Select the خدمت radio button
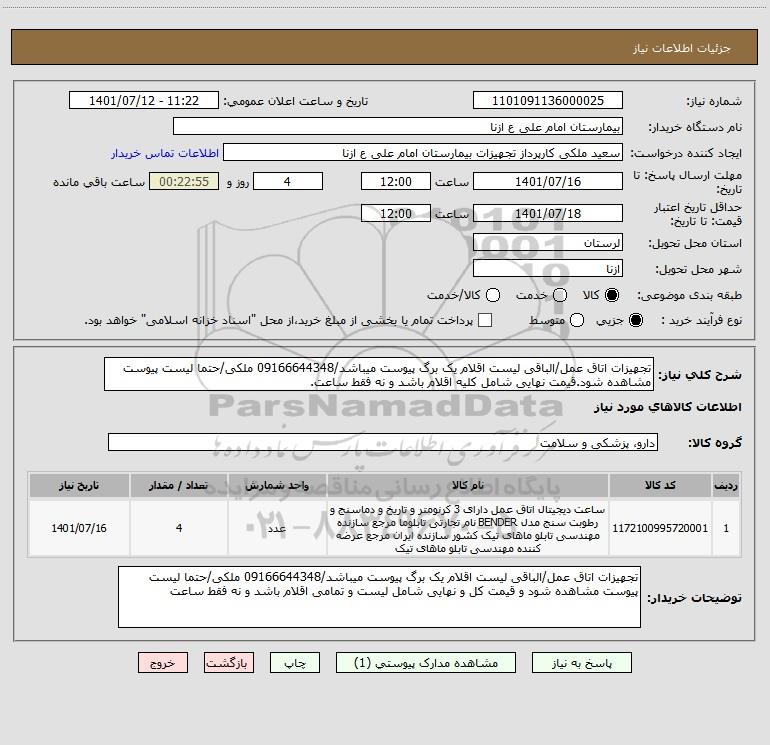 560,295
